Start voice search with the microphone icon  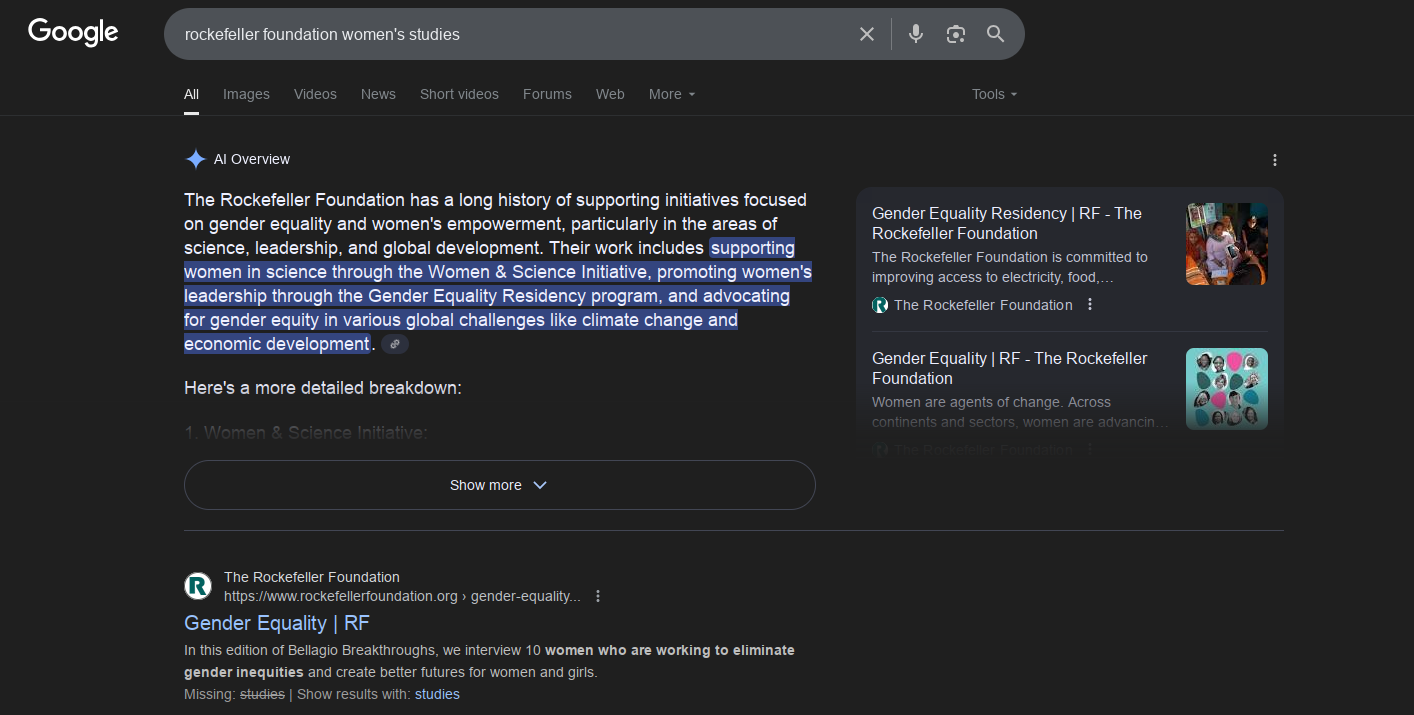click(x=915, y=34)
